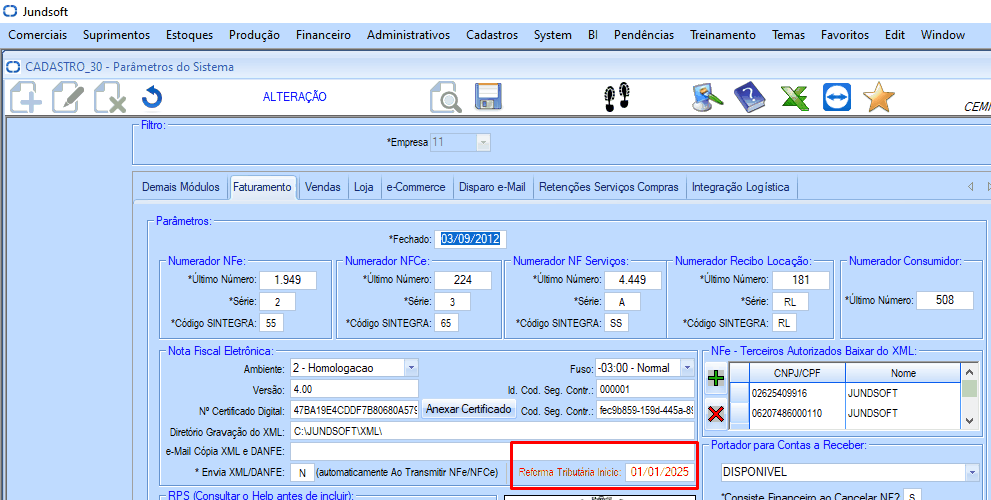
Task: Export using the Excel icon
Action: point(793,97)
